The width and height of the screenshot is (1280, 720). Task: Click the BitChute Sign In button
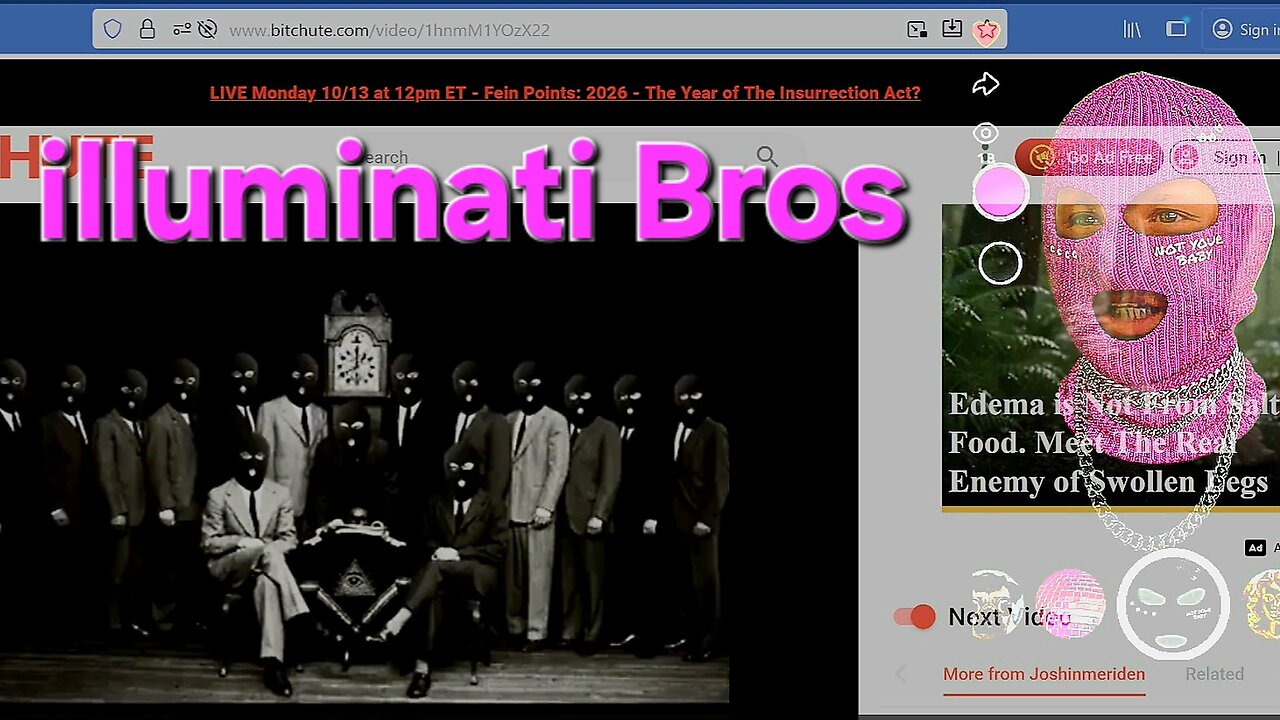[x=1224, y=157]
